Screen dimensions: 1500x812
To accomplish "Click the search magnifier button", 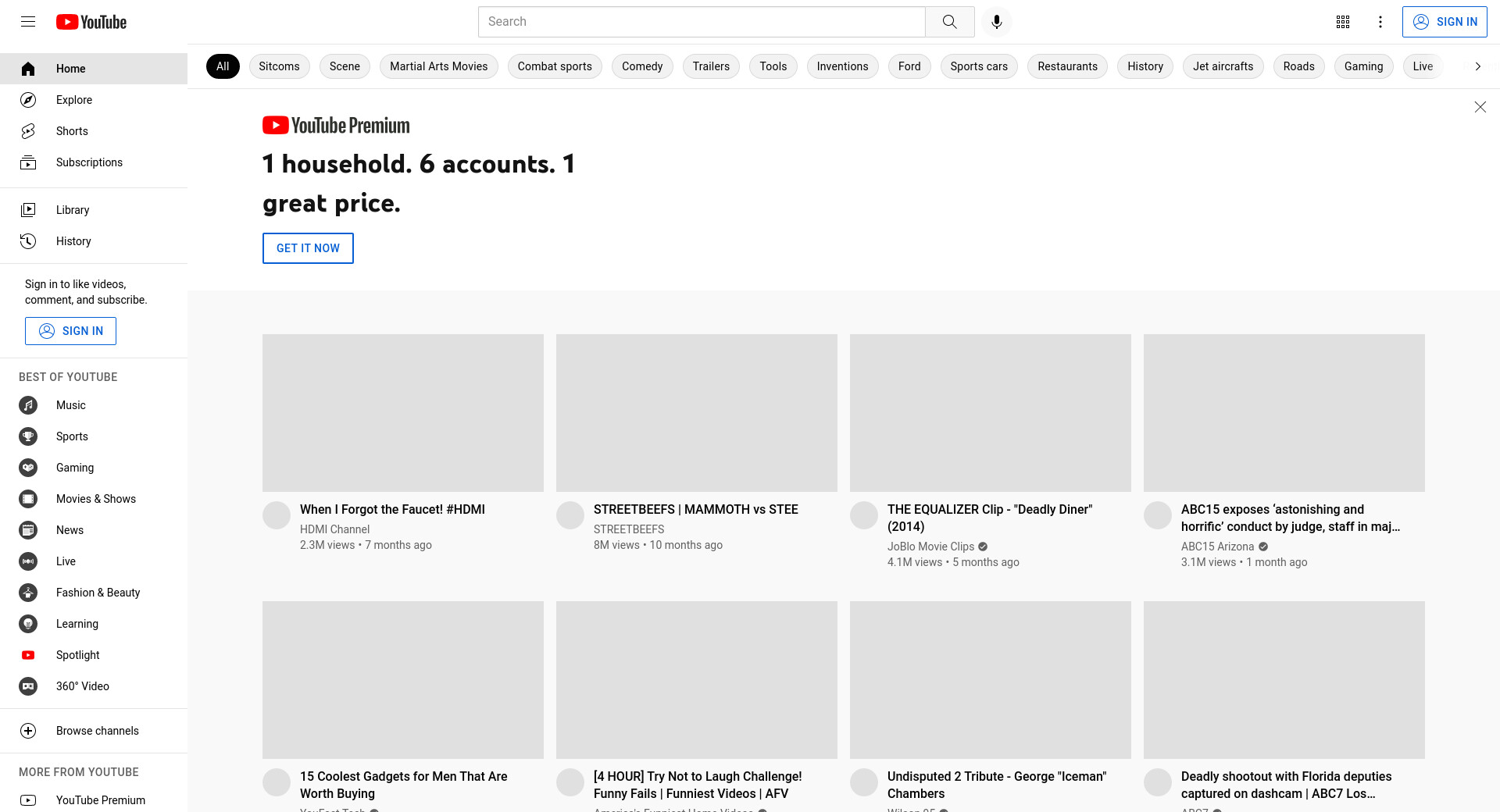I will tap(950, 22).
